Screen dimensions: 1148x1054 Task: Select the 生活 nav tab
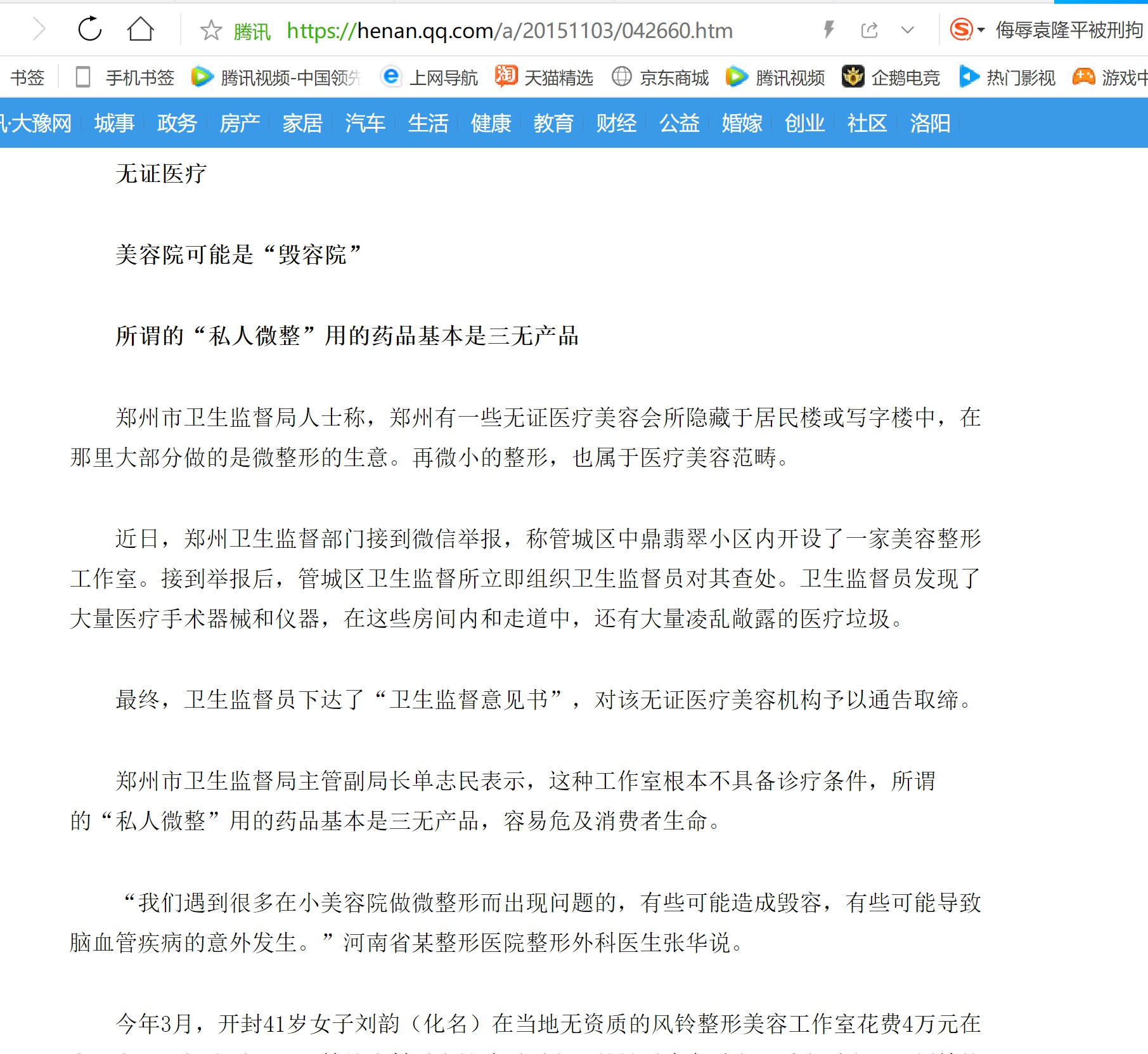[428, 123]
